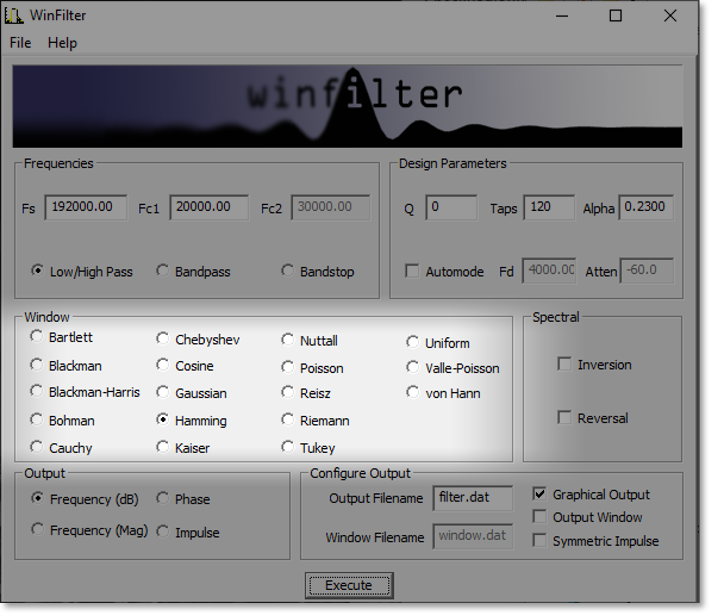The width and height of the screenshot is (709, 613).
Task: Enable the Automode checkbox
Action: click(x=412, y=271)
